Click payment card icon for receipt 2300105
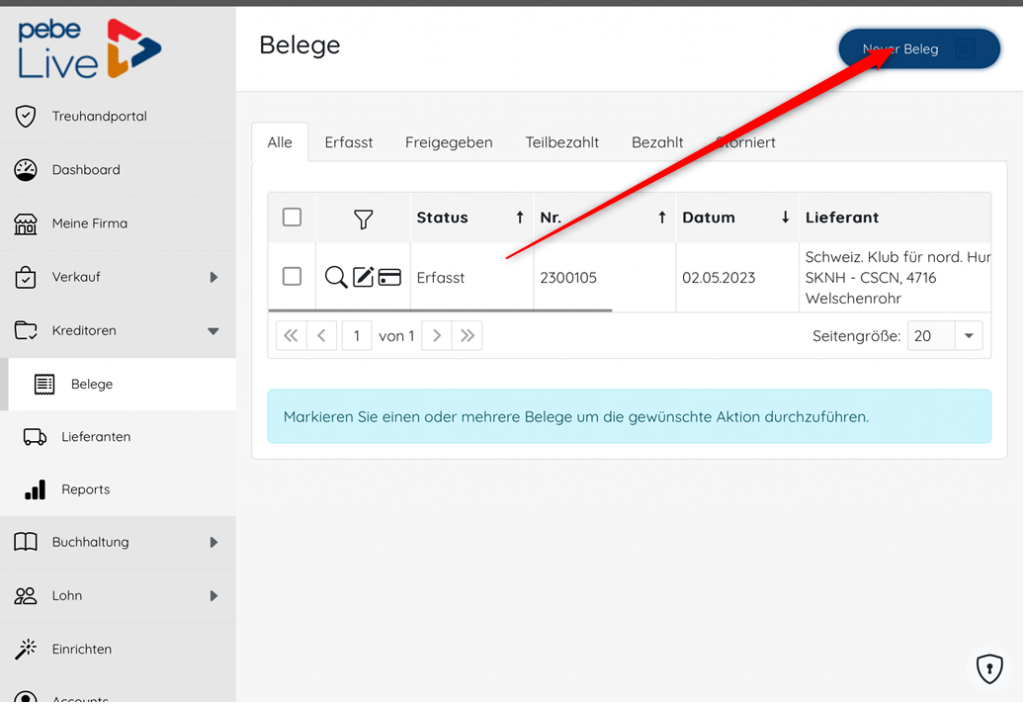 pos(390,277)
